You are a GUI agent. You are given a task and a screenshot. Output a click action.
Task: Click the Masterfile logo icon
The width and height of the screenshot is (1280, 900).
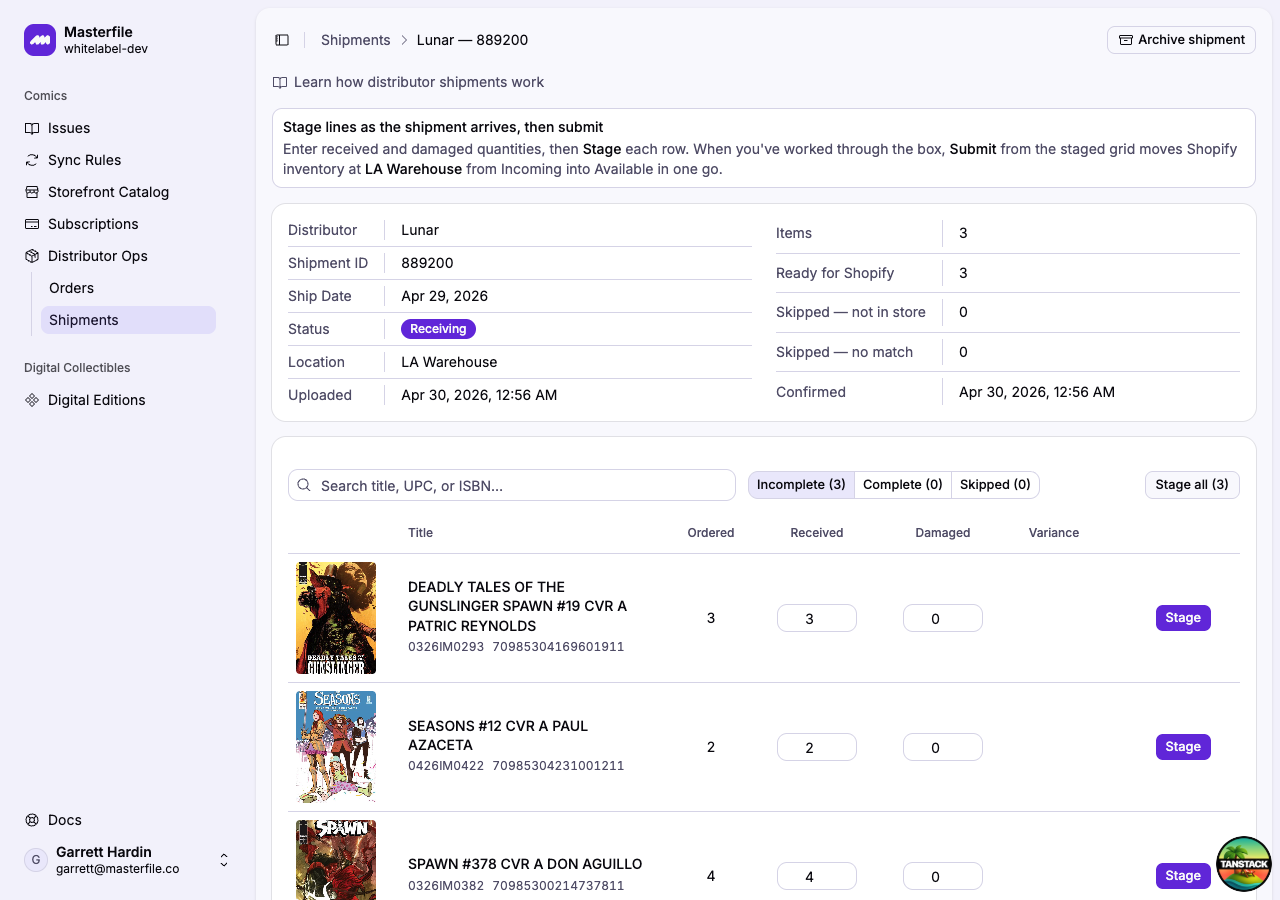(x=40, y=40)
